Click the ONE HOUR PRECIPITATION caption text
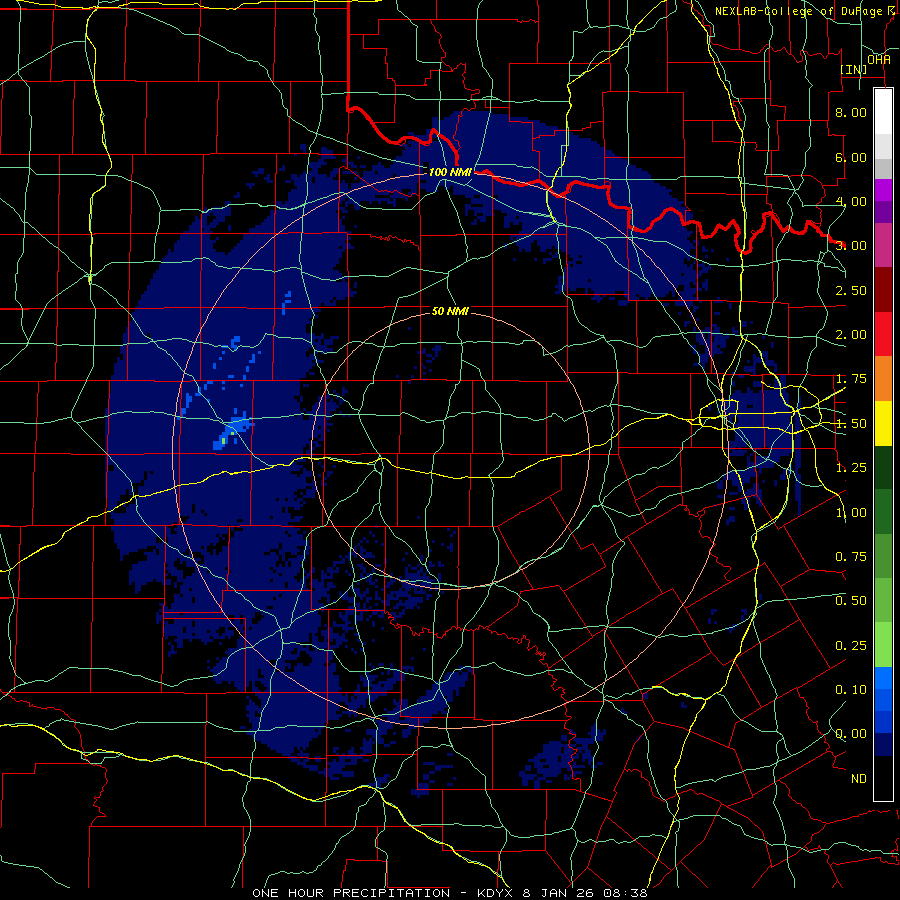Image resolution: width=900 pixels, height=900 pixels. 351,893
